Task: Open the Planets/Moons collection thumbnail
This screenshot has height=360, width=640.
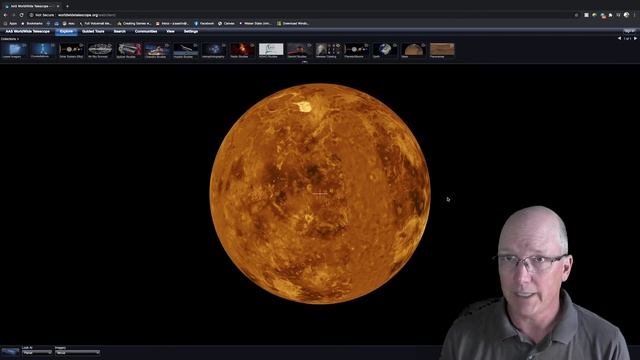Action: 356,50
